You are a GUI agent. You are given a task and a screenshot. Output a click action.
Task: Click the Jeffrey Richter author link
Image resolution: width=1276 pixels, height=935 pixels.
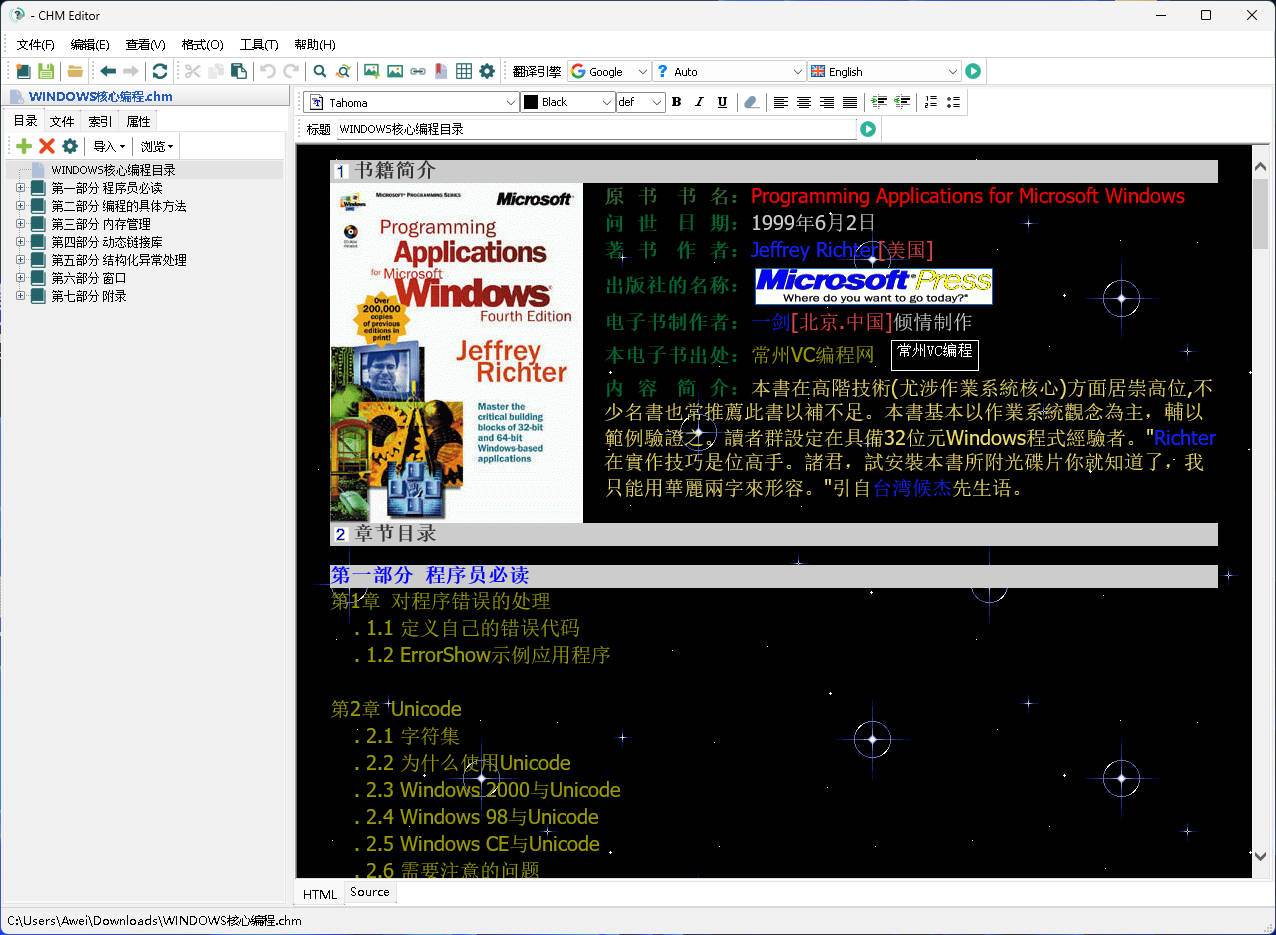tap(814, 250)
